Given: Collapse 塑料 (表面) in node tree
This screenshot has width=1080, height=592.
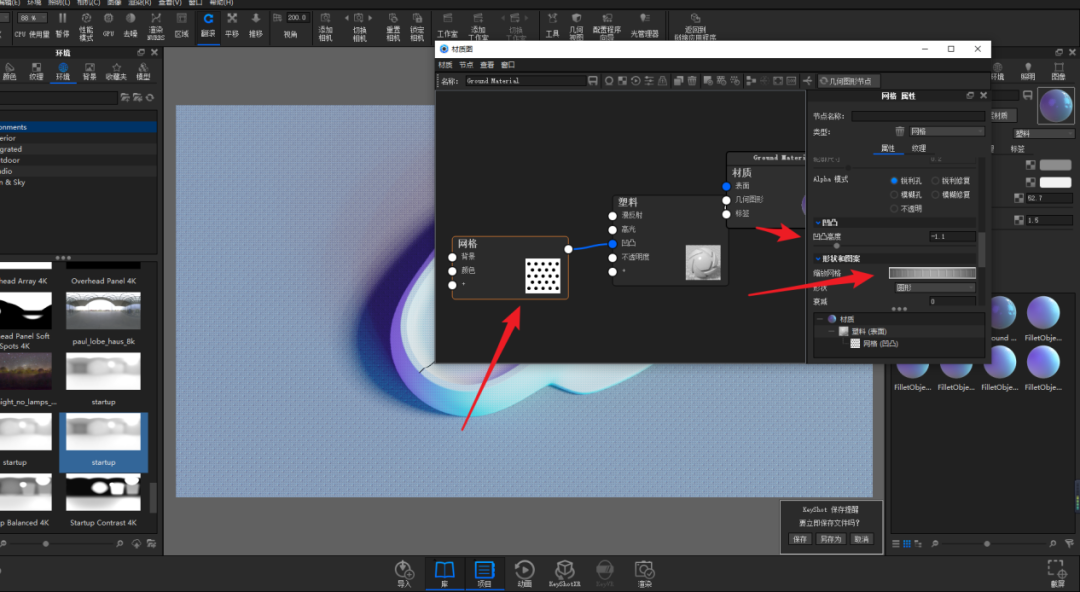Looking at the screenshot, I should tap(831, 331).
